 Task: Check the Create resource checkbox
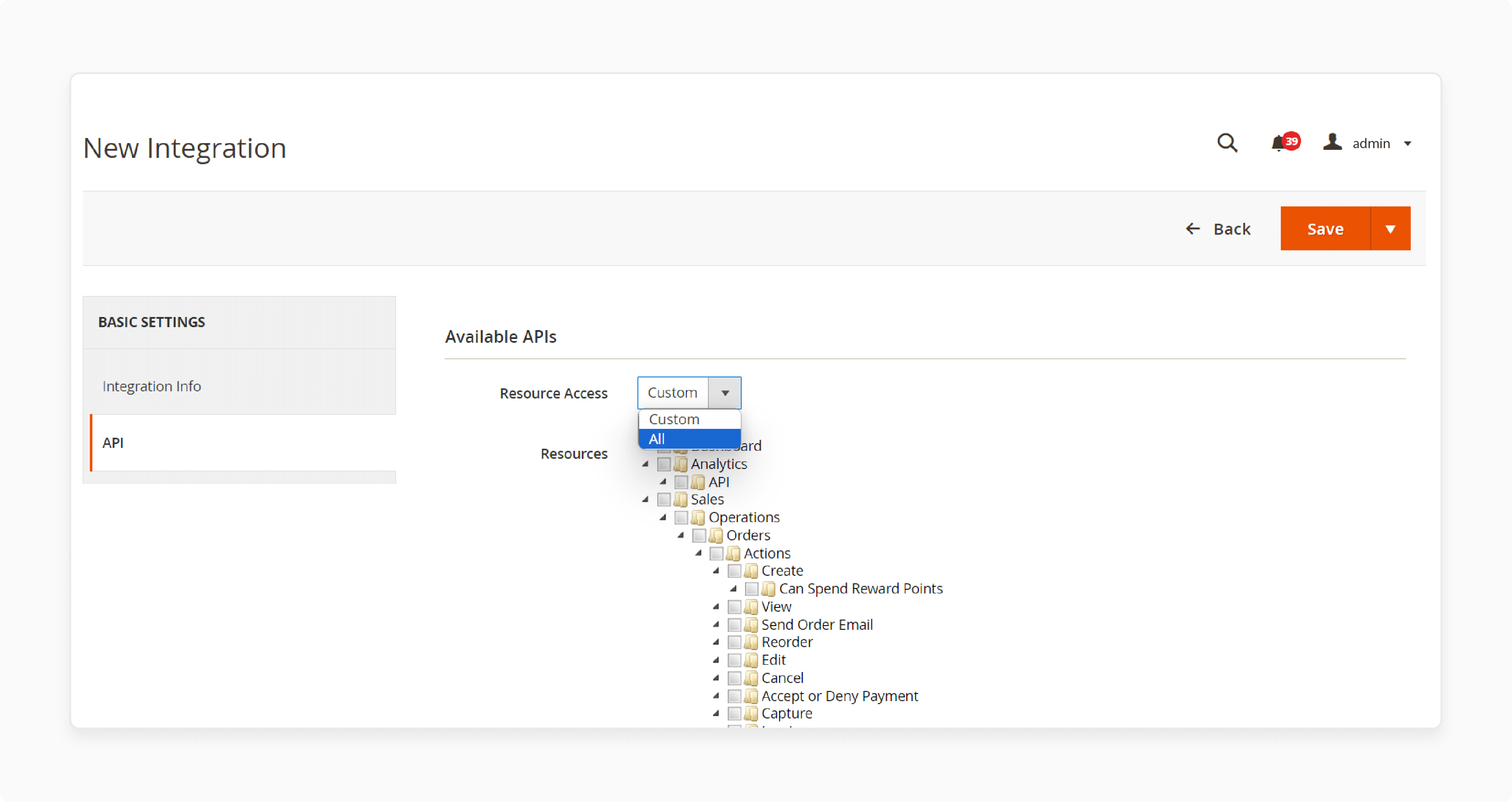(x=734, y=571)
